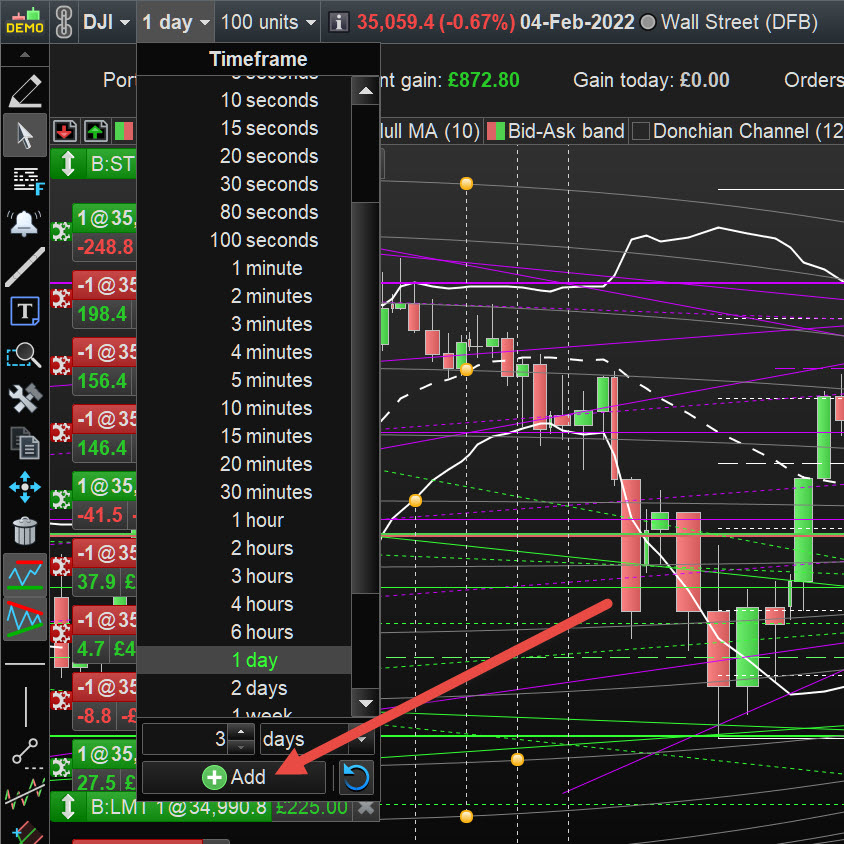Choose 1 hour timeframe
The image size is (844, 844).
pos(244,520)
